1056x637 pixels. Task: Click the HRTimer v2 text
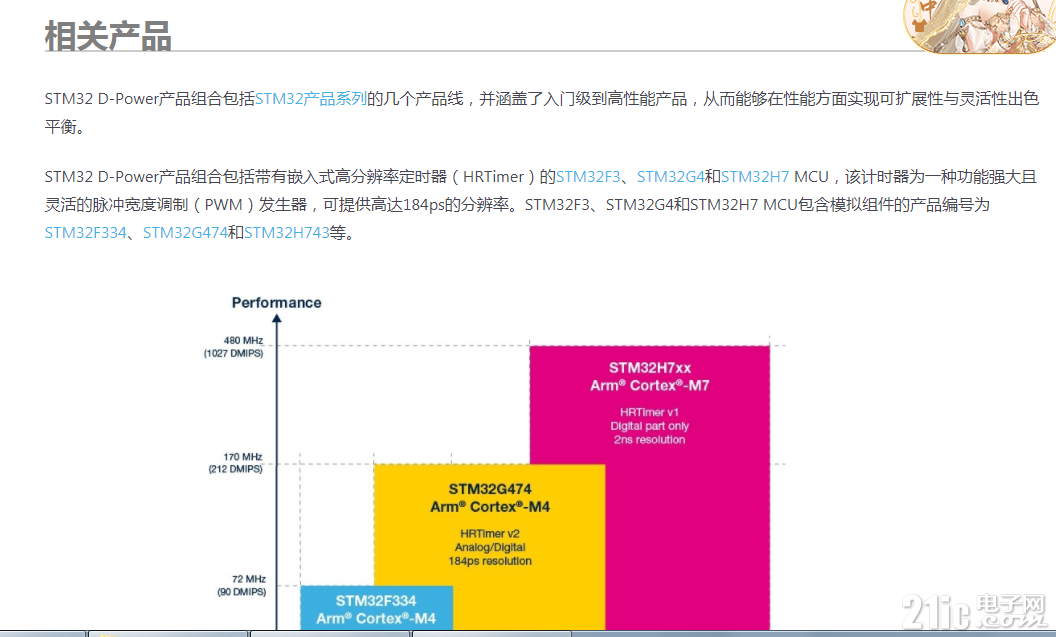click(x=490, y=534)
